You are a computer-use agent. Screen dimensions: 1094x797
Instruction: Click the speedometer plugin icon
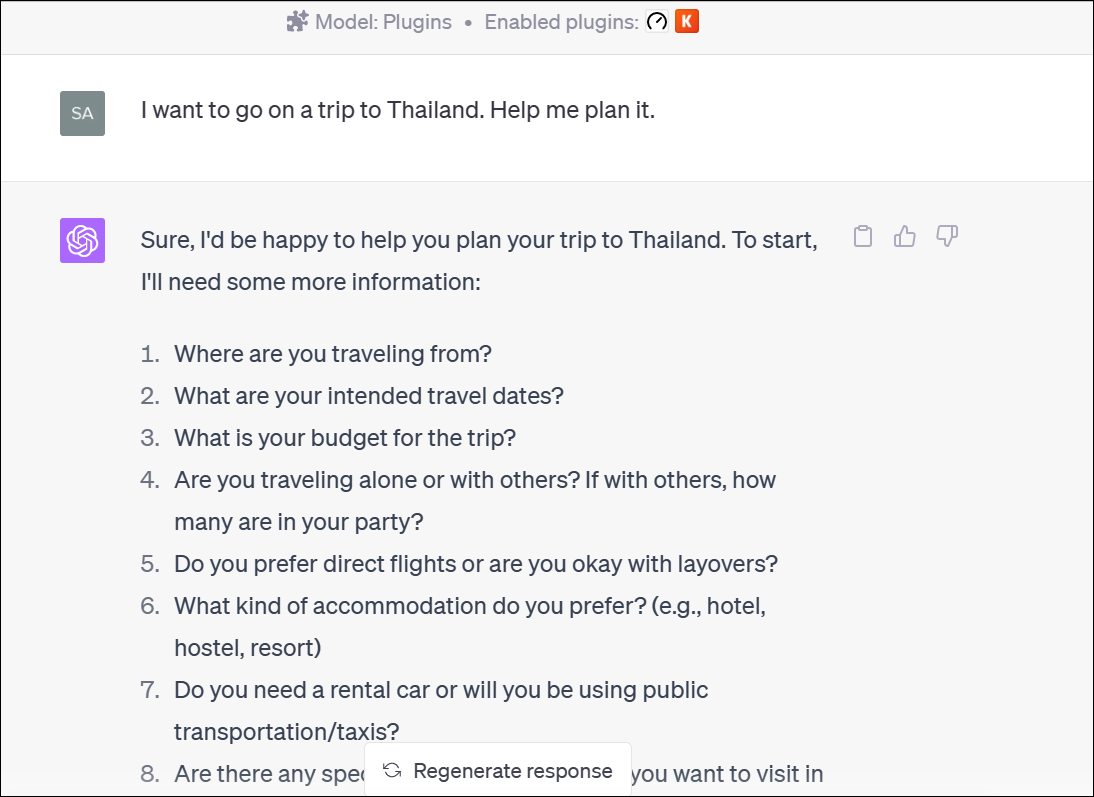pos(657,22)
